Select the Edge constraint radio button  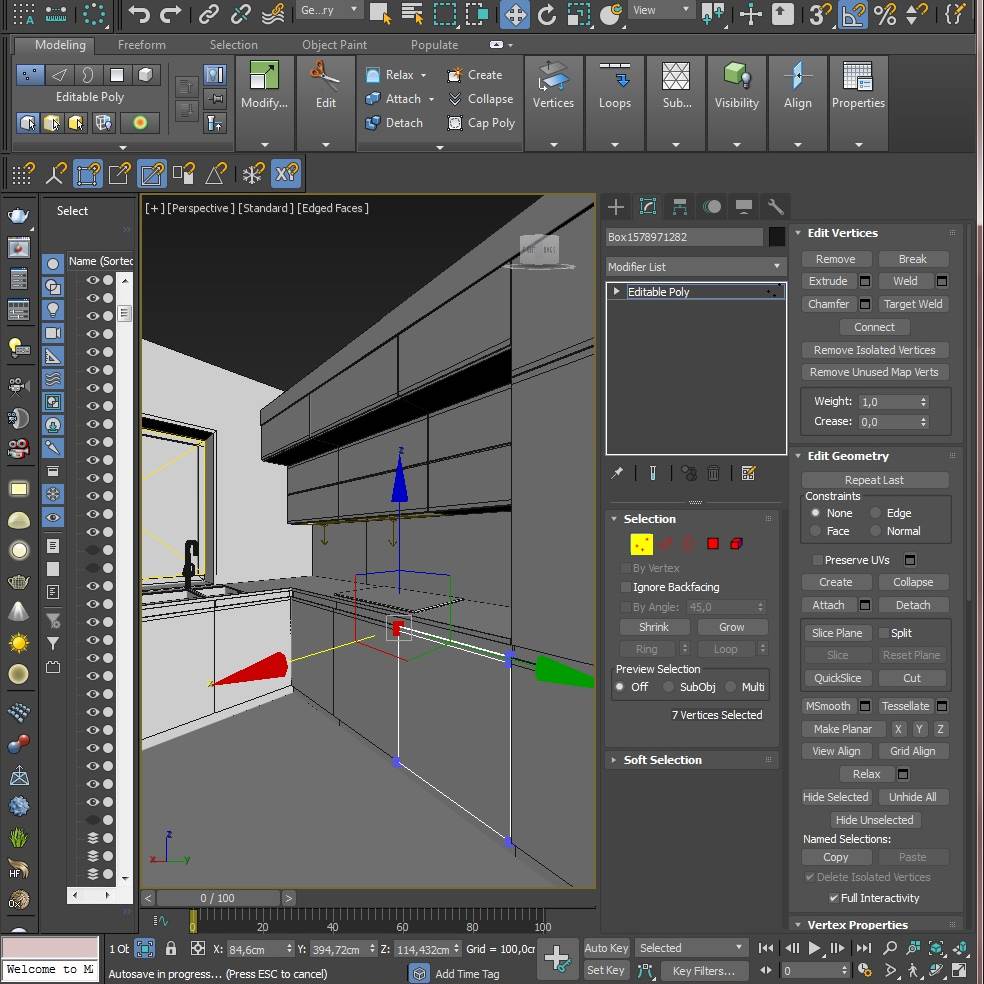click(x=875, y=513)
